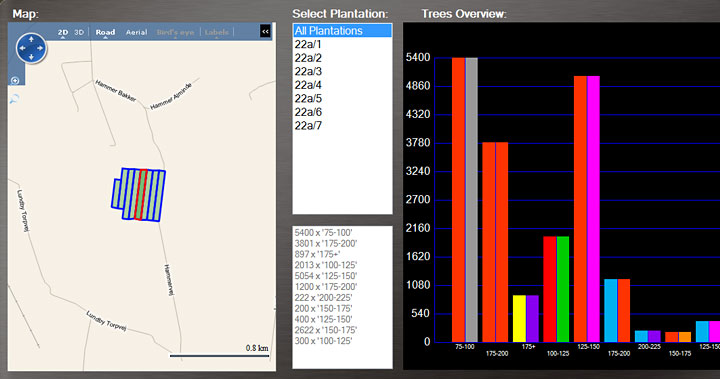Screen dimensions: 720x379
Task: Click the line 200 x '150-175'
Action: 323,308
